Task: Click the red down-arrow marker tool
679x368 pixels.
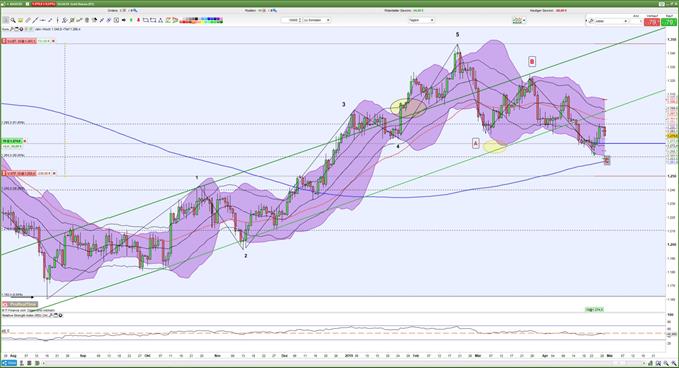Action: 138,20
